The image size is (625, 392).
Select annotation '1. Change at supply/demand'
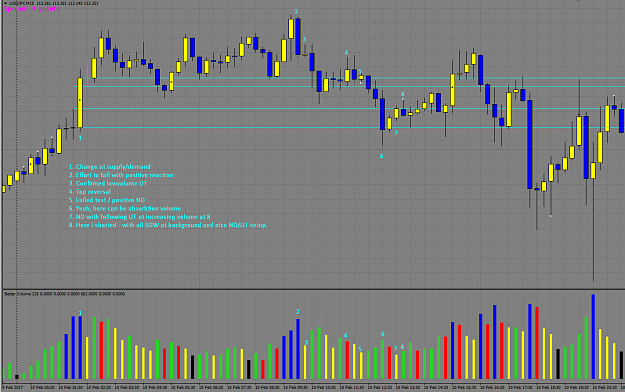pos(110,167)
